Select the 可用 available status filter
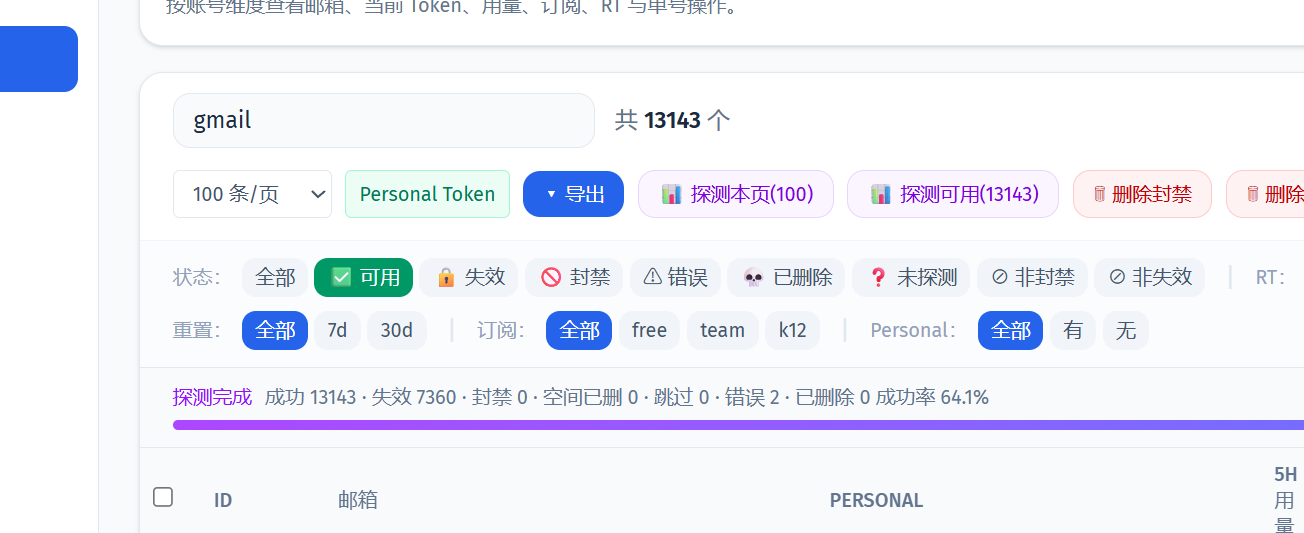The height and width of the screenshot is (533, 1304). click(x=364, y=277)
